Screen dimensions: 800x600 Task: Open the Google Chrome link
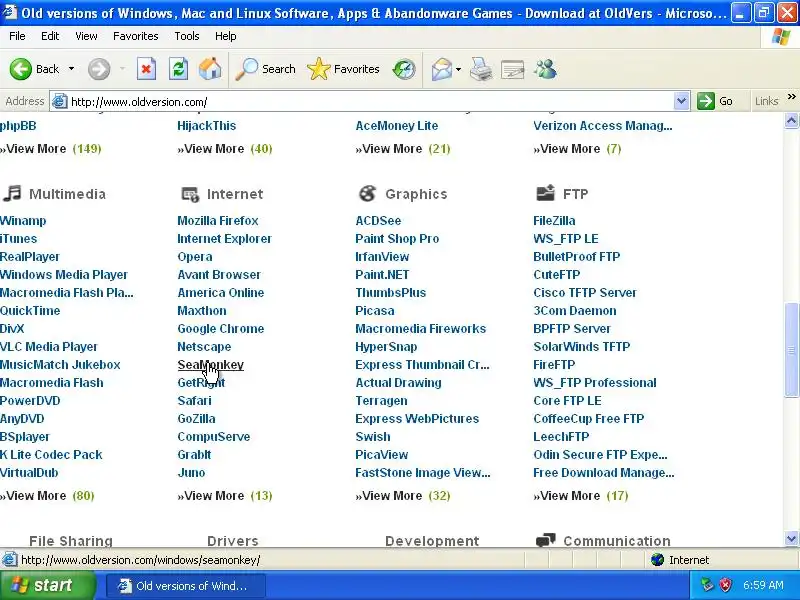click(221, 329)
